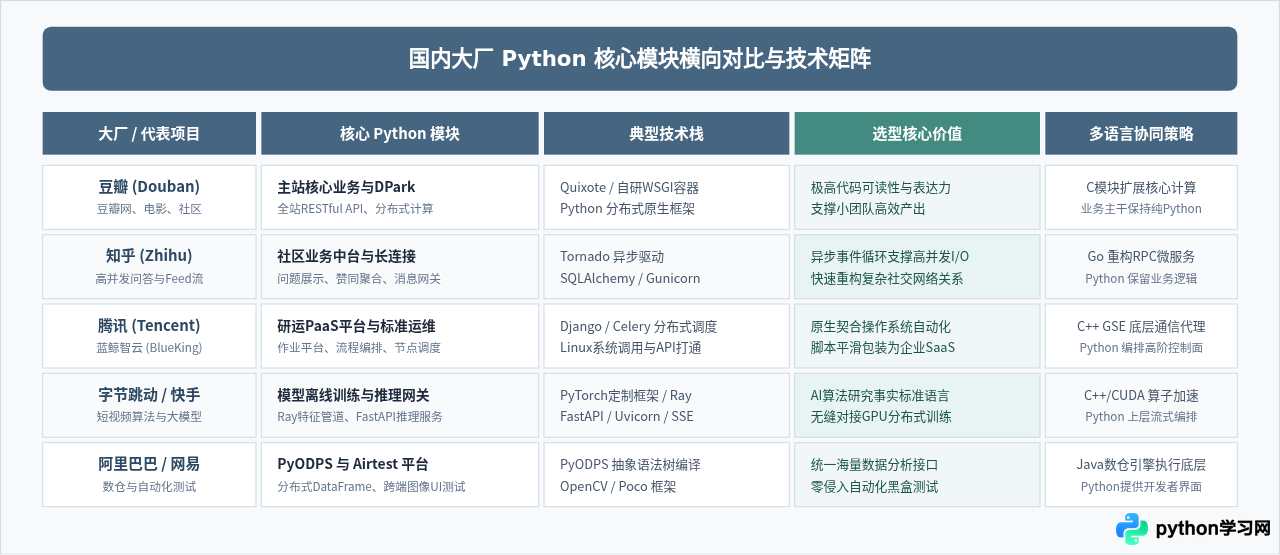The height and width of the screenshot is (555, 1280).
Task: Click C++/CUDA 算子加速 text
Action: point(1141,396)
